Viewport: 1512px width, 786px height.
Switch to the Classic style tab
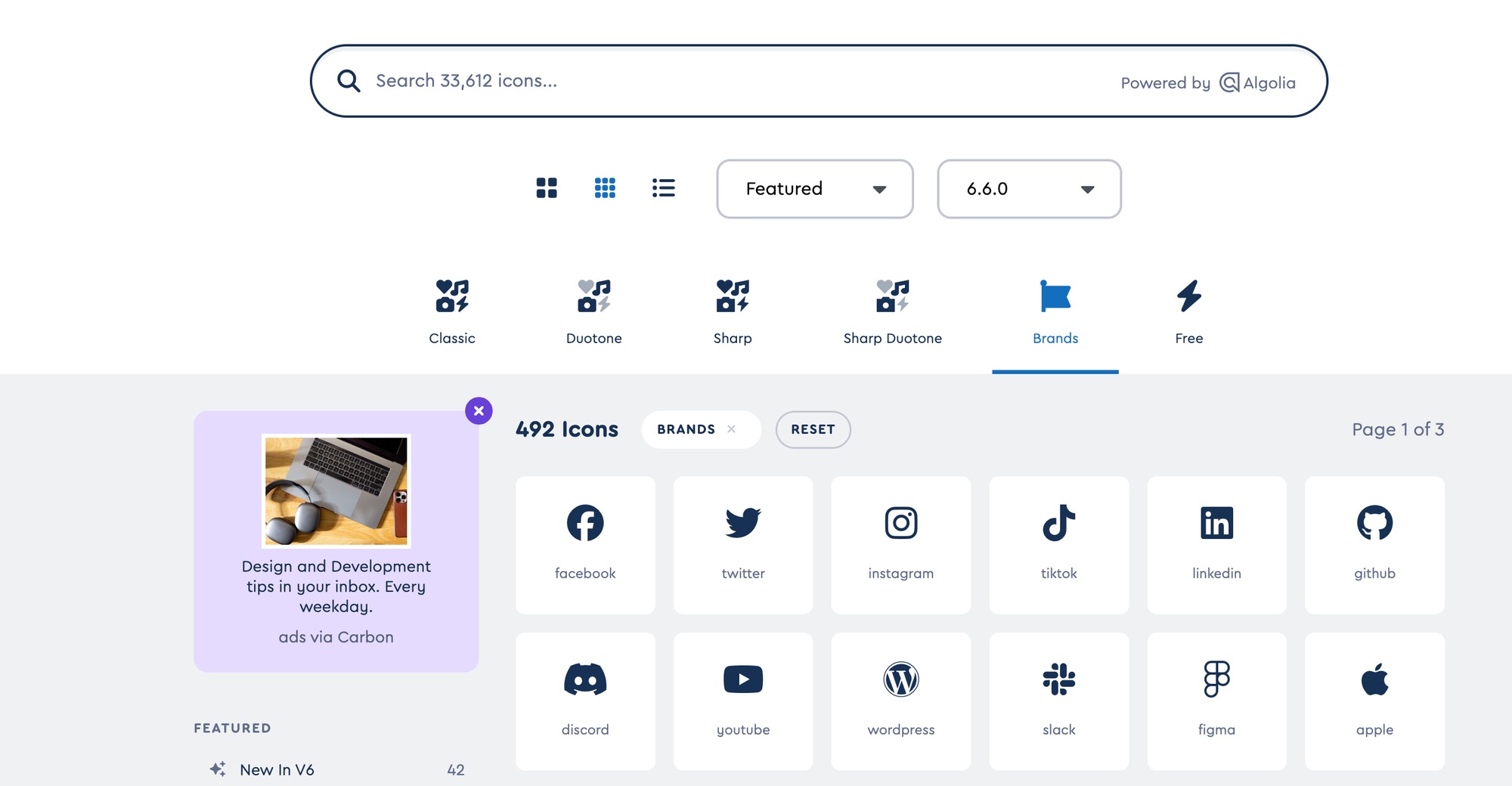[452, 312]
